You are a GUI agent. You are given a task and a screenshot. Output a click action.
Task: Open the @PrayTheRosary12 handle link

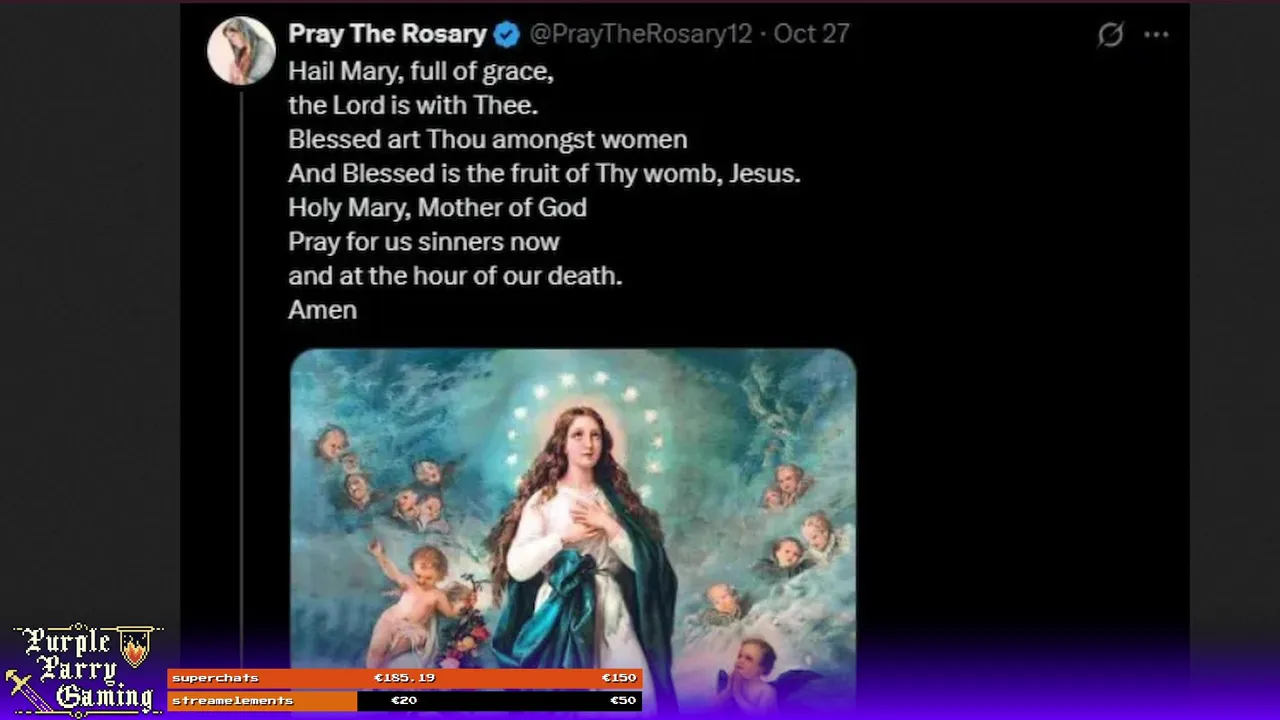(x=640, y=34)
